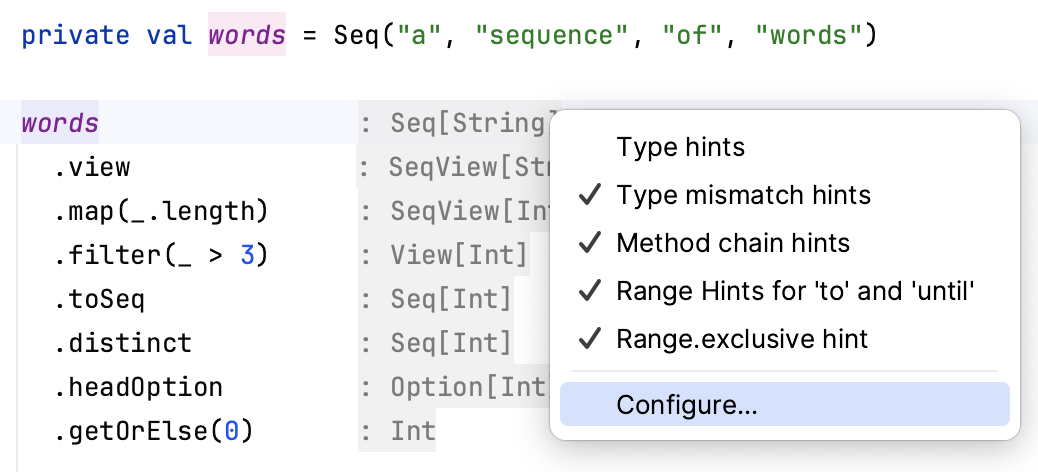1038x472 pixels.
Task: Disable Type mismatch hints
Action: pos(743,195)
